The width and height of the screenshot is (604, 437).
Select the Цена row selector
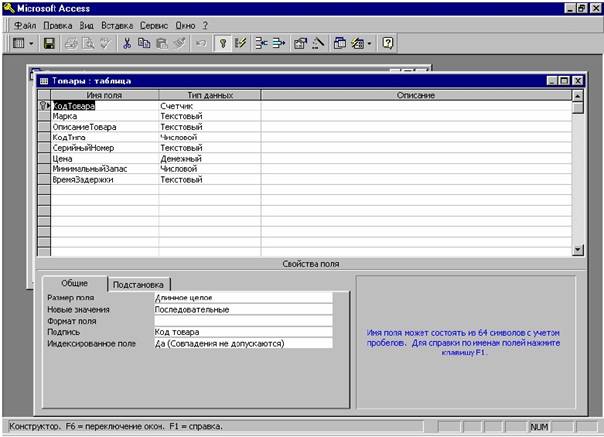click(44, 158)
